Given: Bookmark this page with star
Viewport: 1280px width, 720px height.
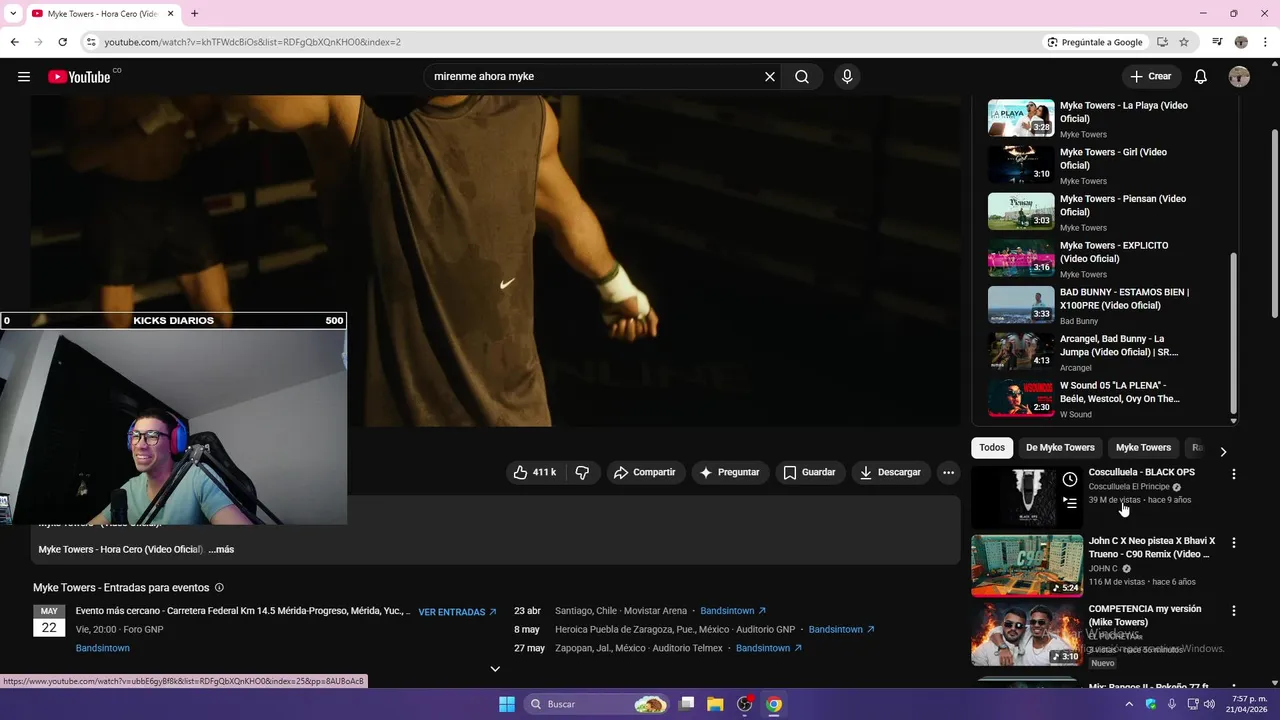Looking at the screenshot, I should [1184, 42].
